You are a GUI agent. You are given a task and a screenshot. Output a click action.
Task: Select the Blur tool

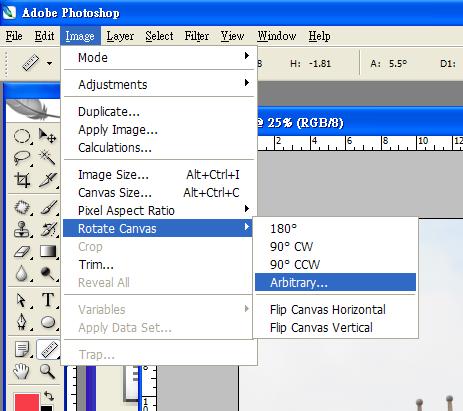coord(22,274)
